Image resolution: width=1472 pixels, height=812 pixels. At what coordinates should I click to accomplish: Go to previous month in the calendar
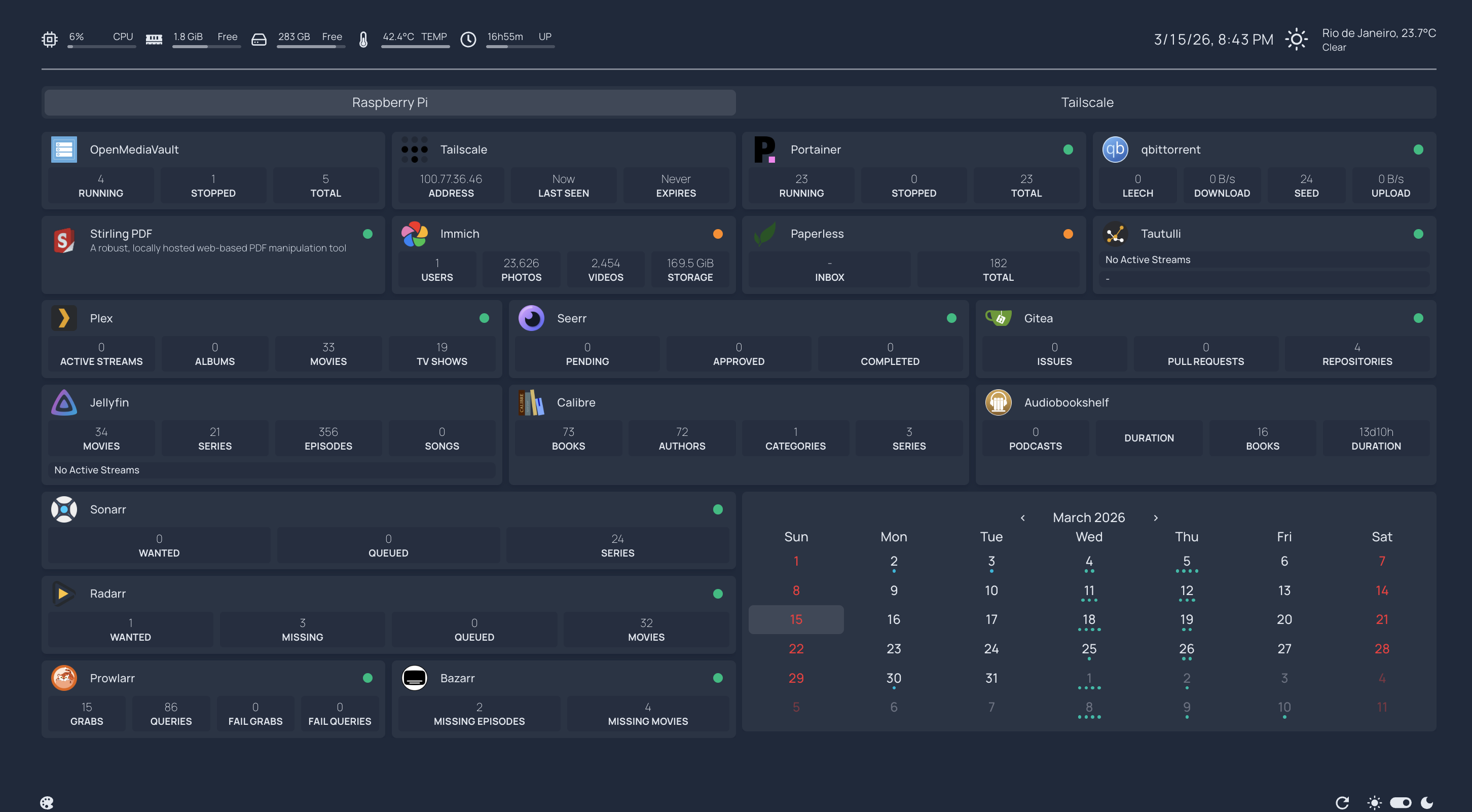point(1023,518)
